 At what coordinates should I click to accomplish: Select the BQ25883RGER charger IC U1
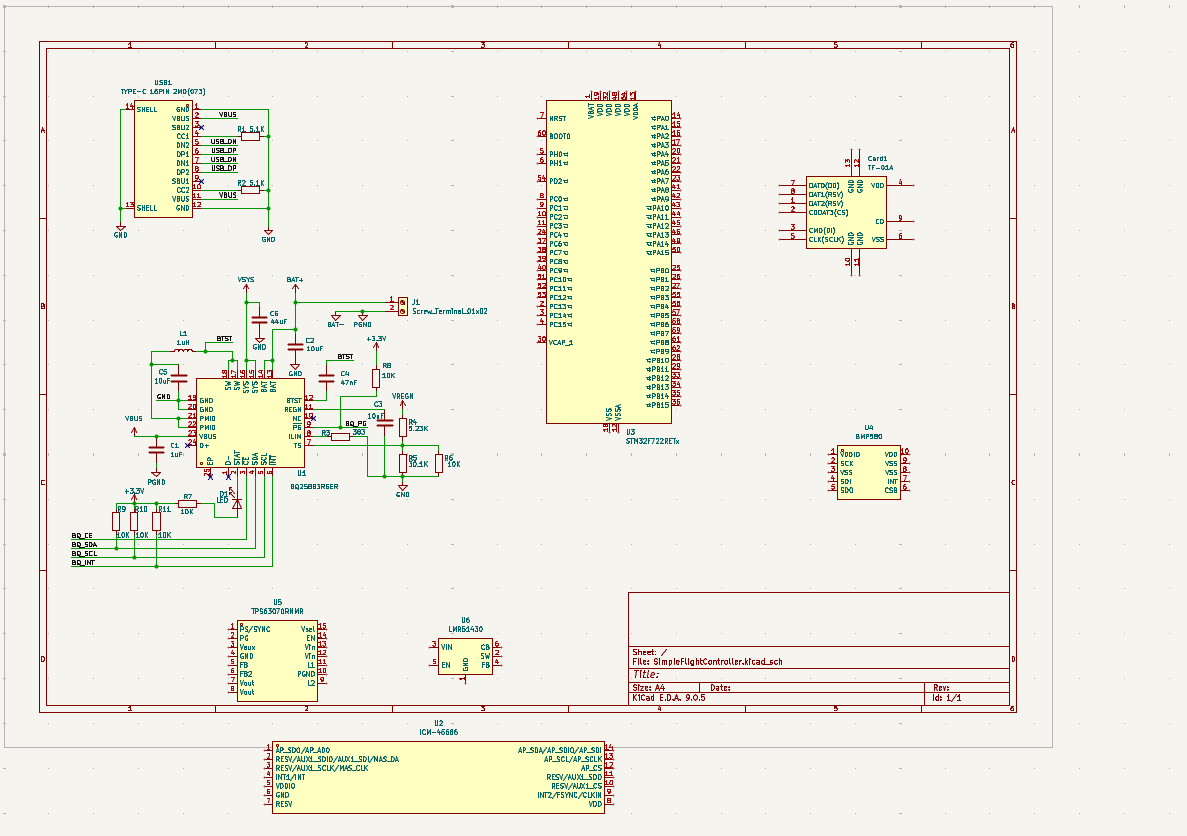tap(250, 422)
